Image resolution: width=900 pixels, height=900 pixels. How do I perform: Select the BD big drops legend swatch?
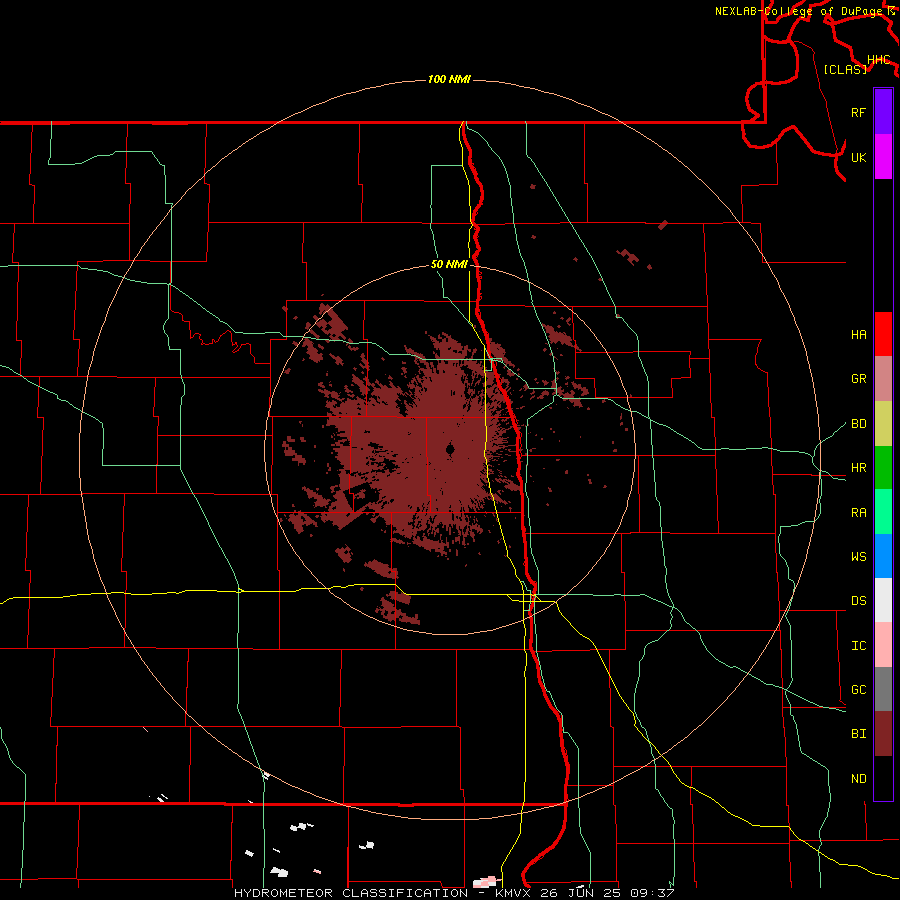point(883,423)
